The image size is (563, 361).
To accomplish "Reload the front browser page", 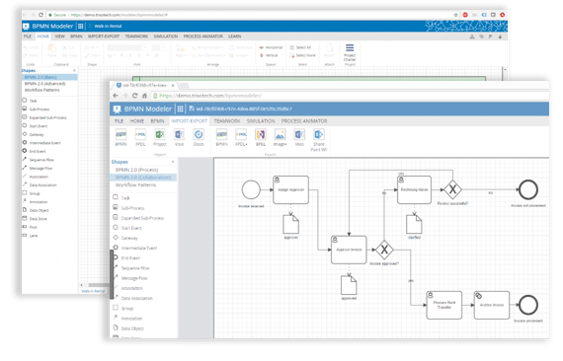I will click(x=135, y=96).
